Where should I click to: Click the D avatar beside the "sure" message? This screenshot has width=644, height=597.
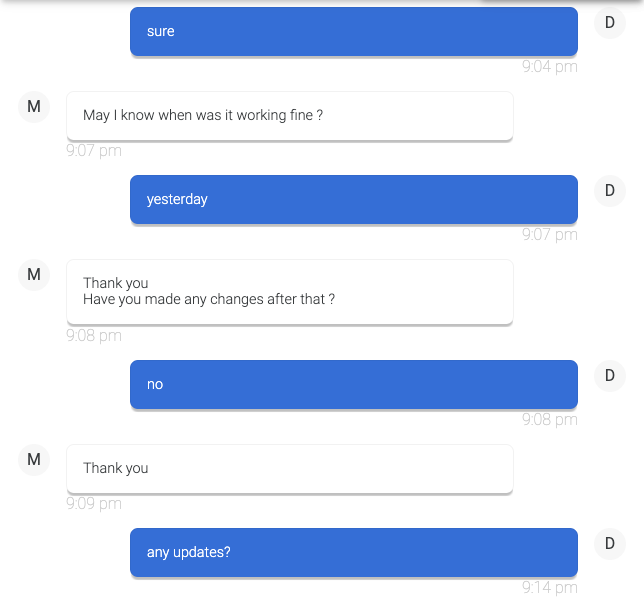pyautogui.click(x=610, y=22)
